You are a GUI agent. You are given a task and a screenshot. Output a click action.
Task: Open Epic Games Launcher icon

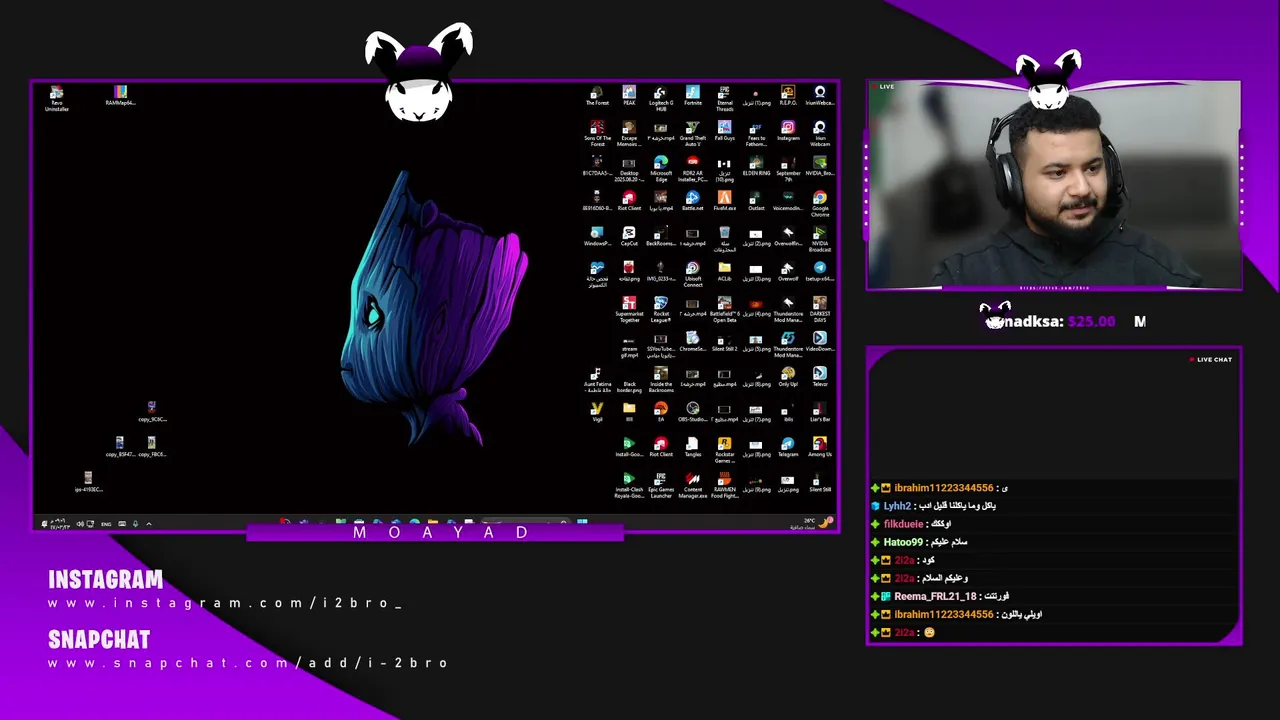(661, 485)
